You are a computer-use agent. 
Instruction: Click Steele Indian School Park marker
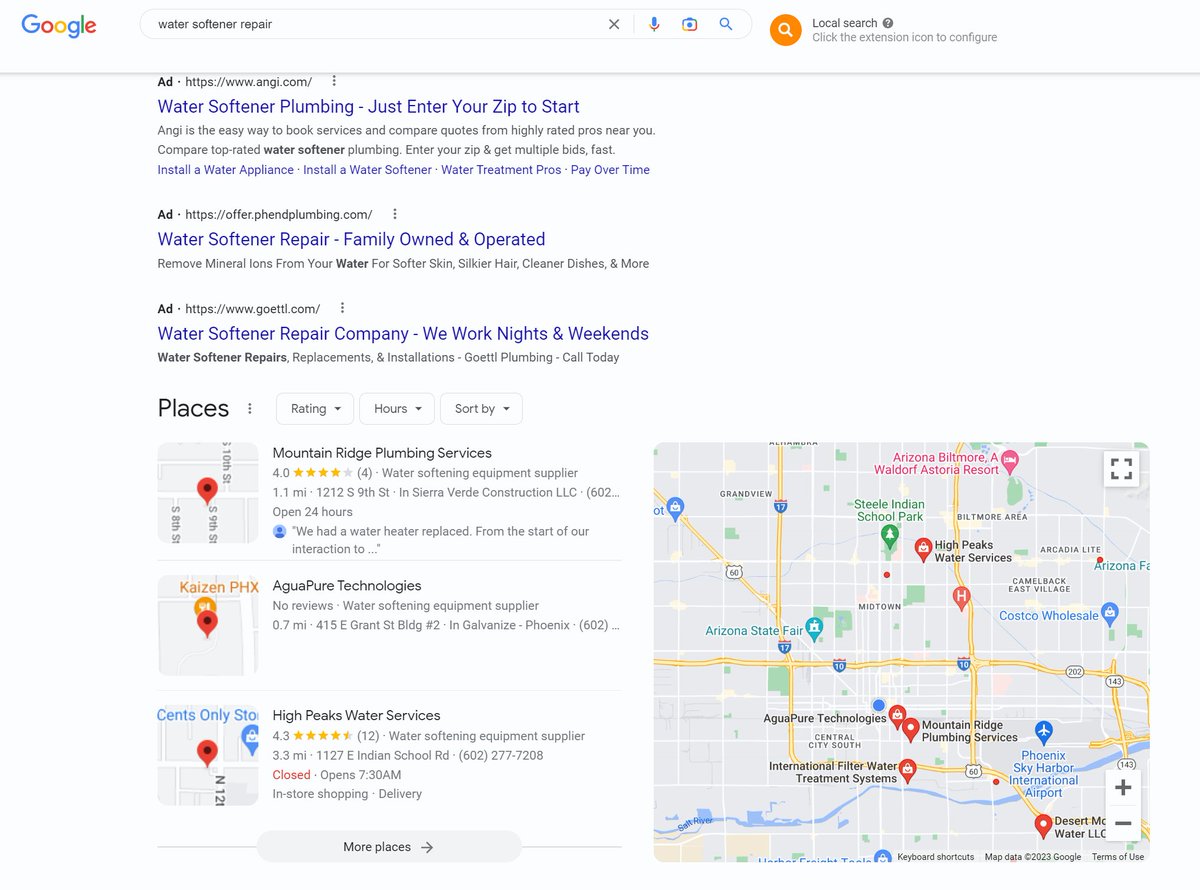[x=890, y=537]
